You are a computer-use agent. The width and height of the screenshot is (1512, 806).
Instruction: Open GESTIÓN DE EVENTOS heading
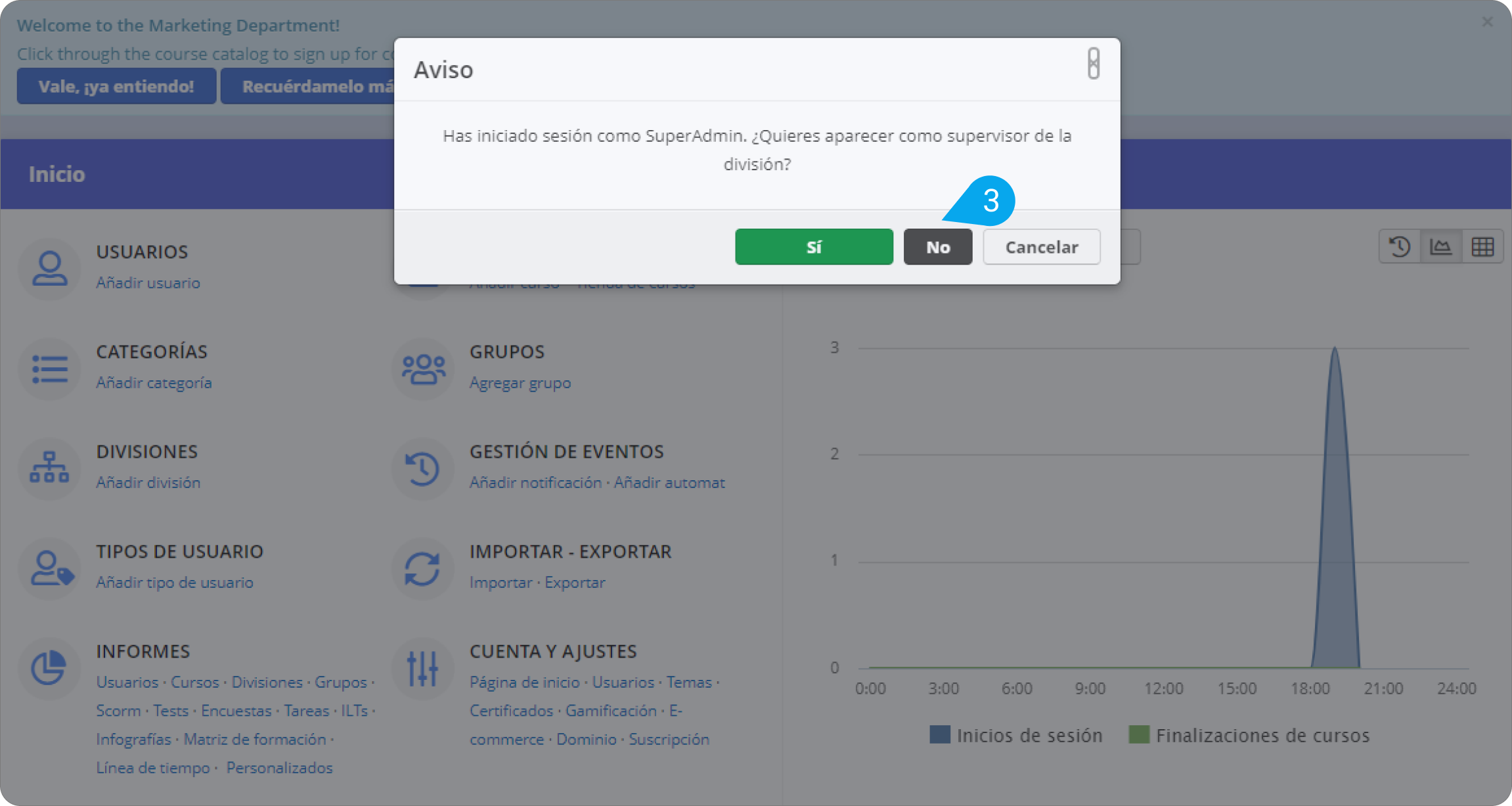(x=567, y=451)
